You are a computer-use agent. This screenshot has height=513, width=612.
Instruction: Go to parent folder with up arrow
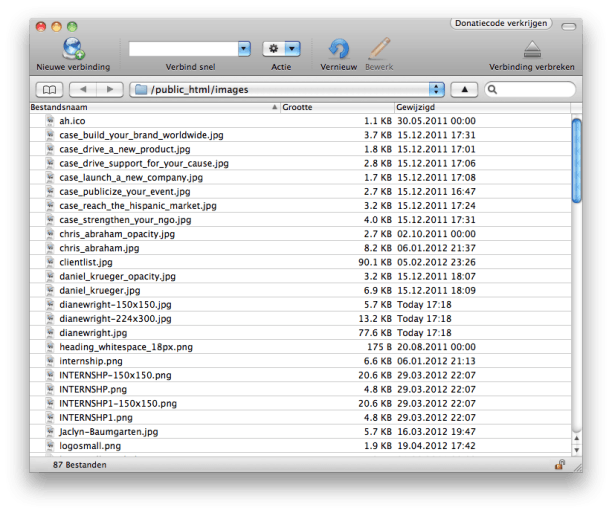pos(464,89)
